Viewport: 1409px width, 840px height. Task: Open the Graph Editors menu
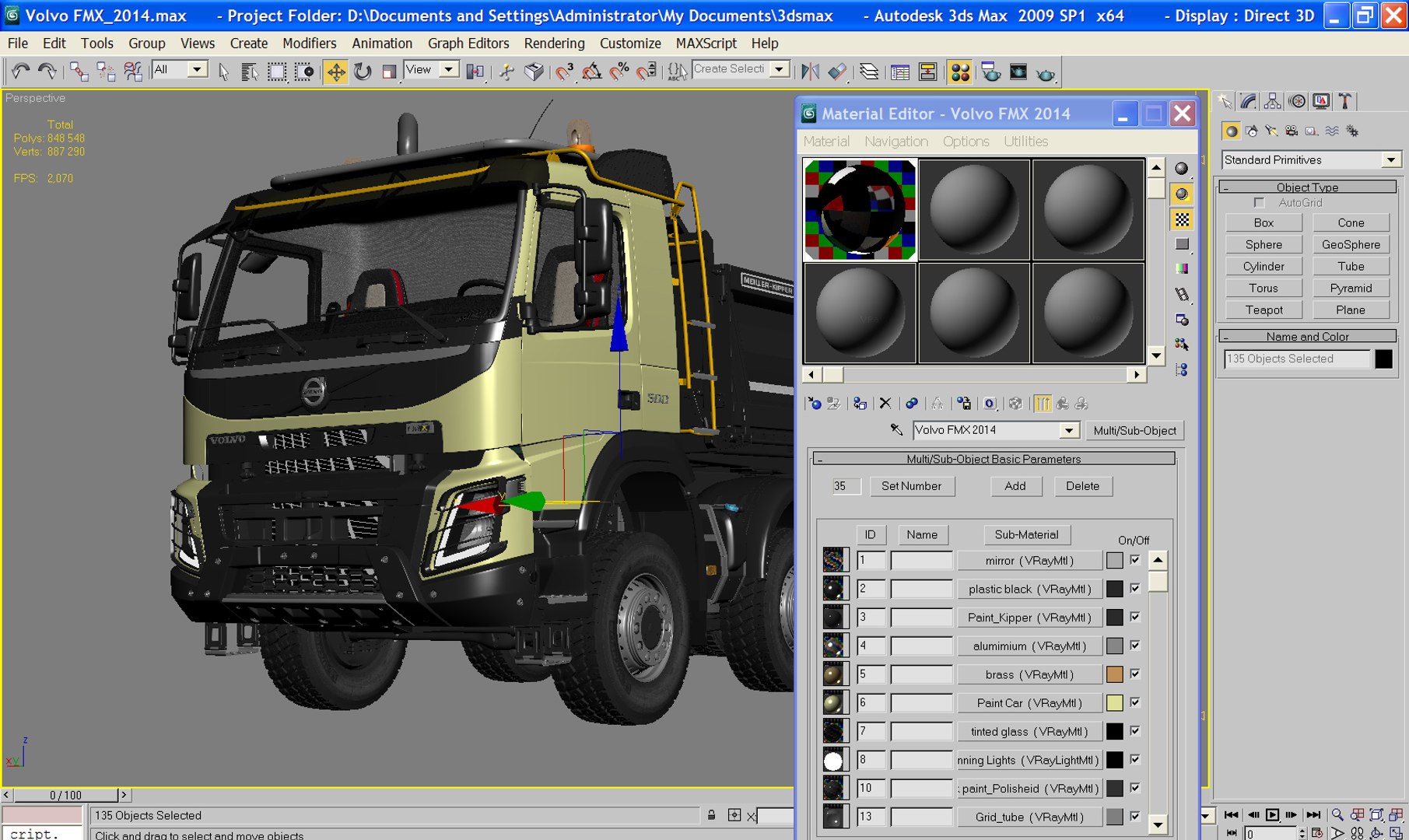[x=468, y=44]
